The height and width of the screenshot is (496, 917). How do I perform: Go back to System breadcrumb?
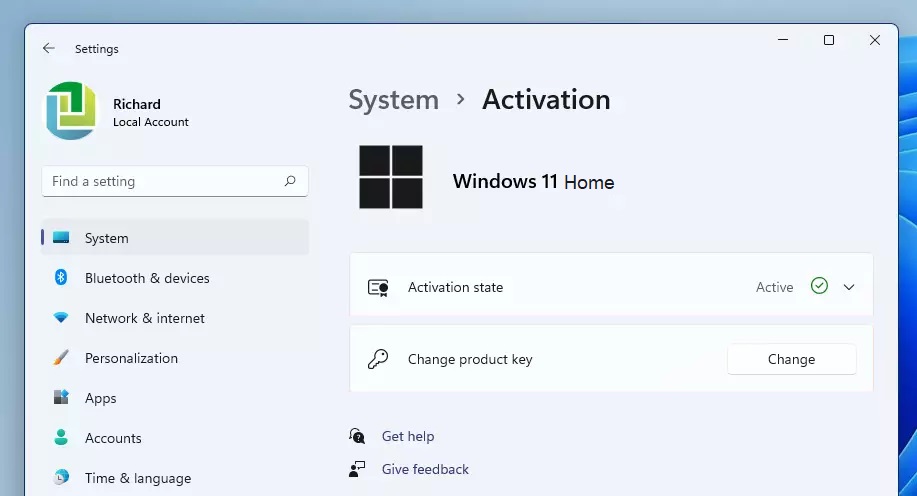click(394, 100)
